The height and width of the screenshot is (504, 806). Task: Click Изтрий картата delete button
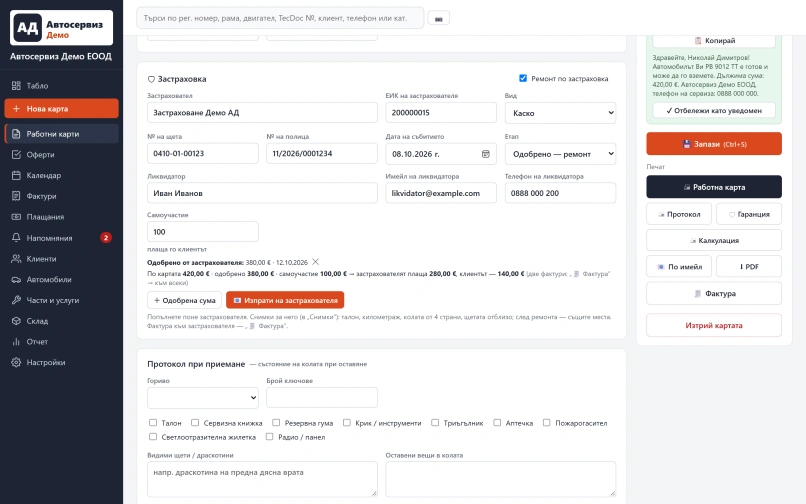(714, 326)
